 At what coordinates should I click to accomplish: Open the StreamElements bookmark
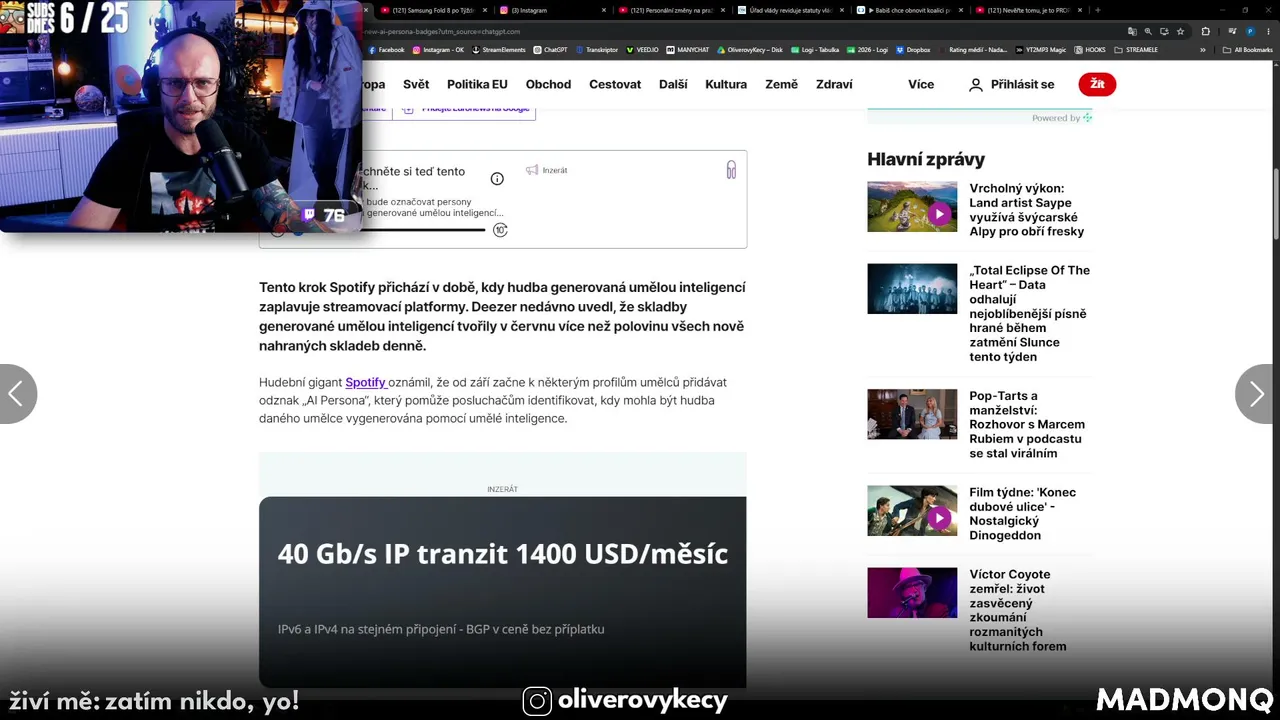tap(499, 49)
